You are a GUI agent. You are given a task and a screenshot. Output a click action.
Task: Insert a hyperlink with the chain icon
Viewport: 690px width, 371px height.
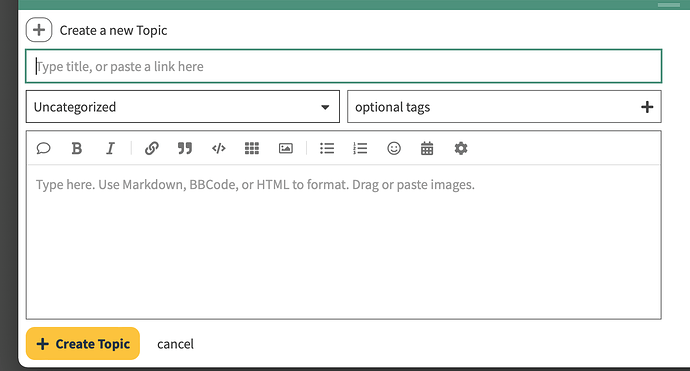pos(151,148)
